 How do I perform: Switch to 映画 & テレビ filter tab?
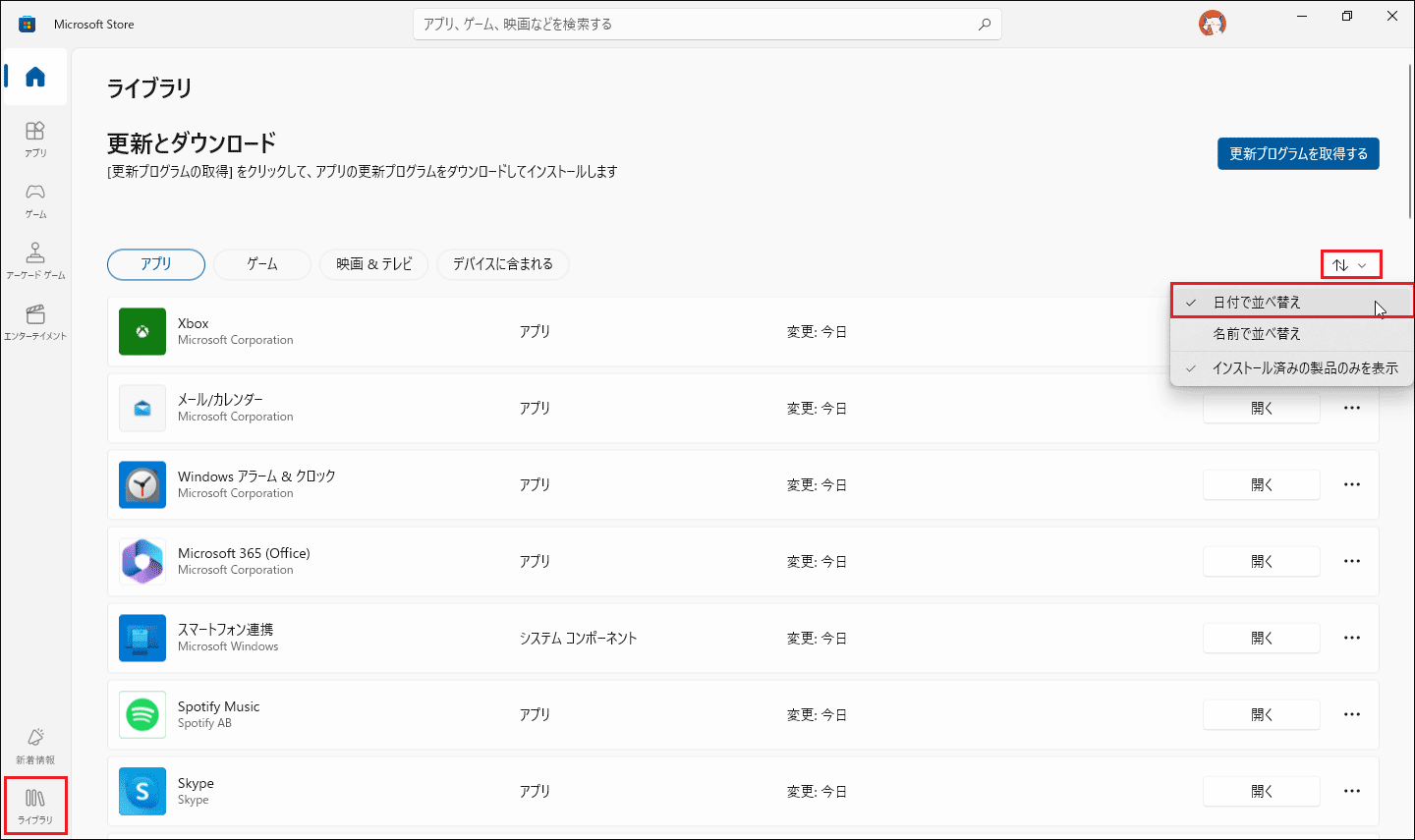pyautogui.click(x=373, y=264)
